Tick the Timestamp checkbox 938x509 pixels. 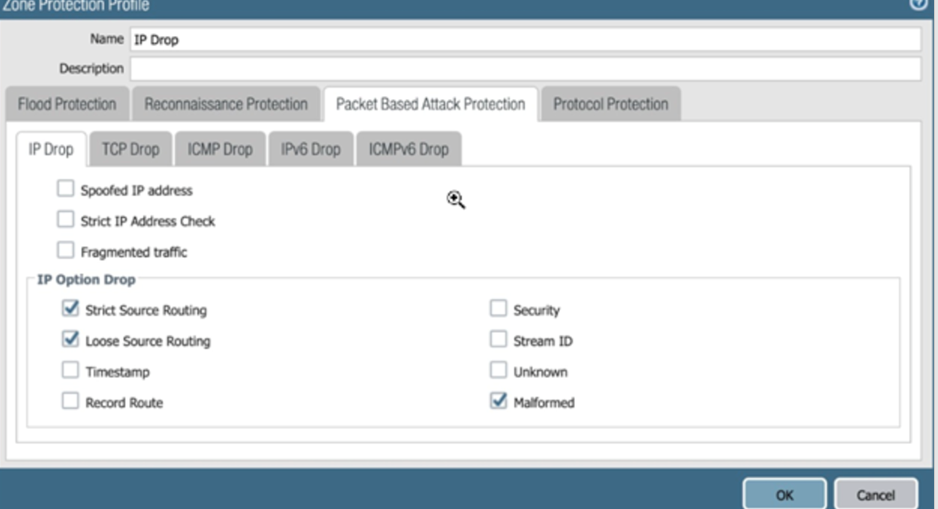(70, 371)
